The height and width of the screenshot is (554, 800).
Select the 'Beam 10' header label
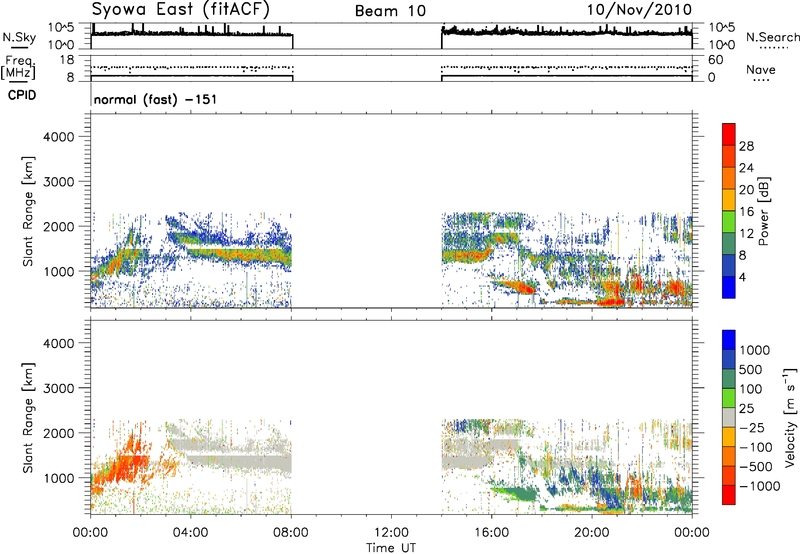pos(390,11)
